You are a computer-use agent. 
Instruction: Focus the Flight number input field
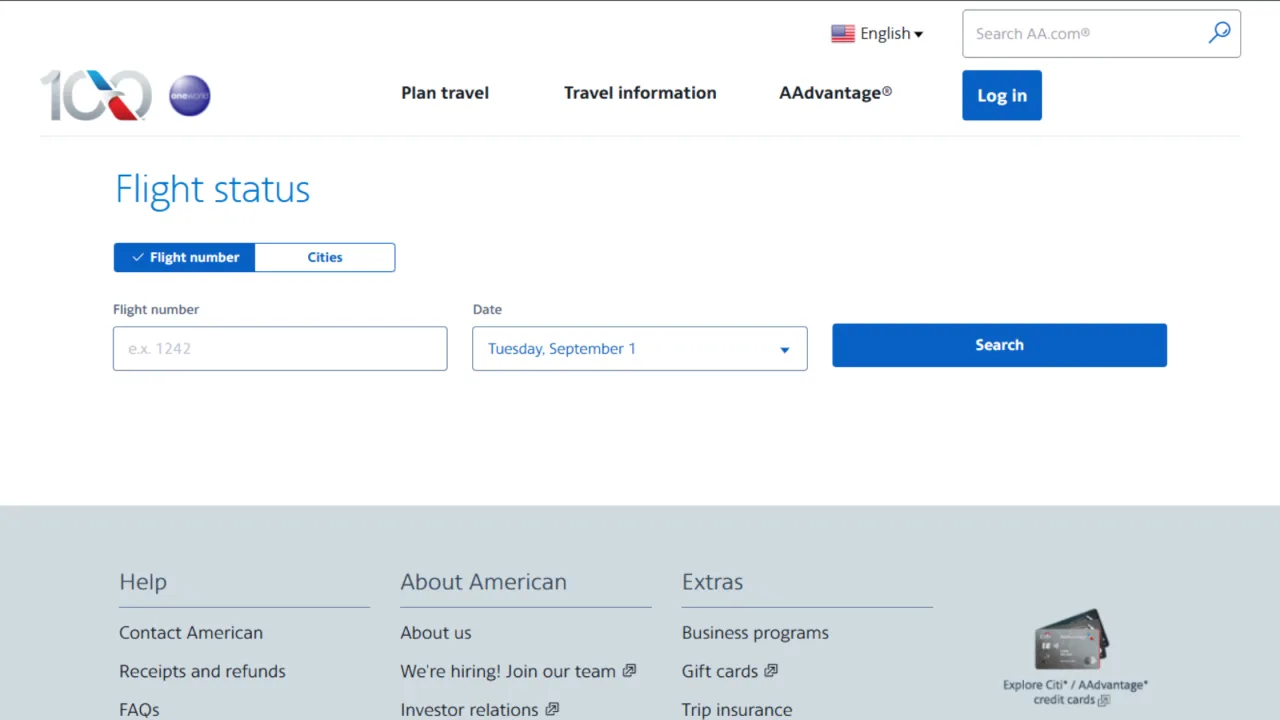point(280,349)
